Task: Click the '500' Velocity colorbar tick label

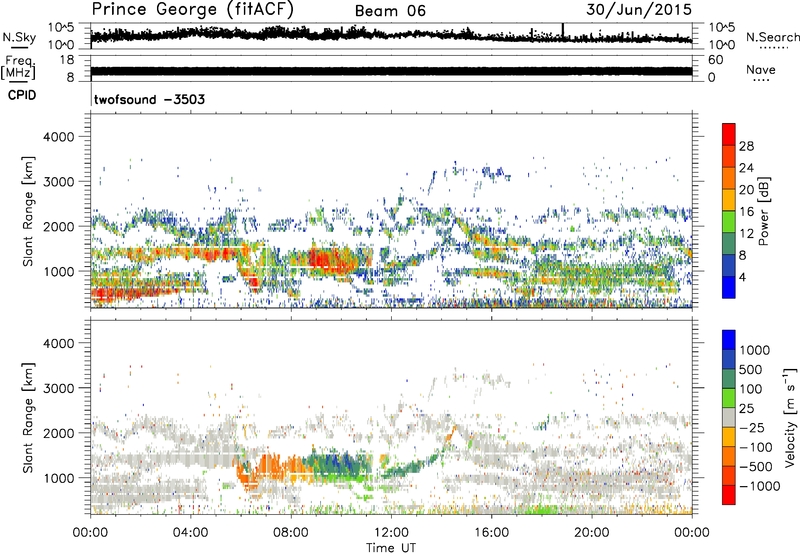Action: point(751,370)
